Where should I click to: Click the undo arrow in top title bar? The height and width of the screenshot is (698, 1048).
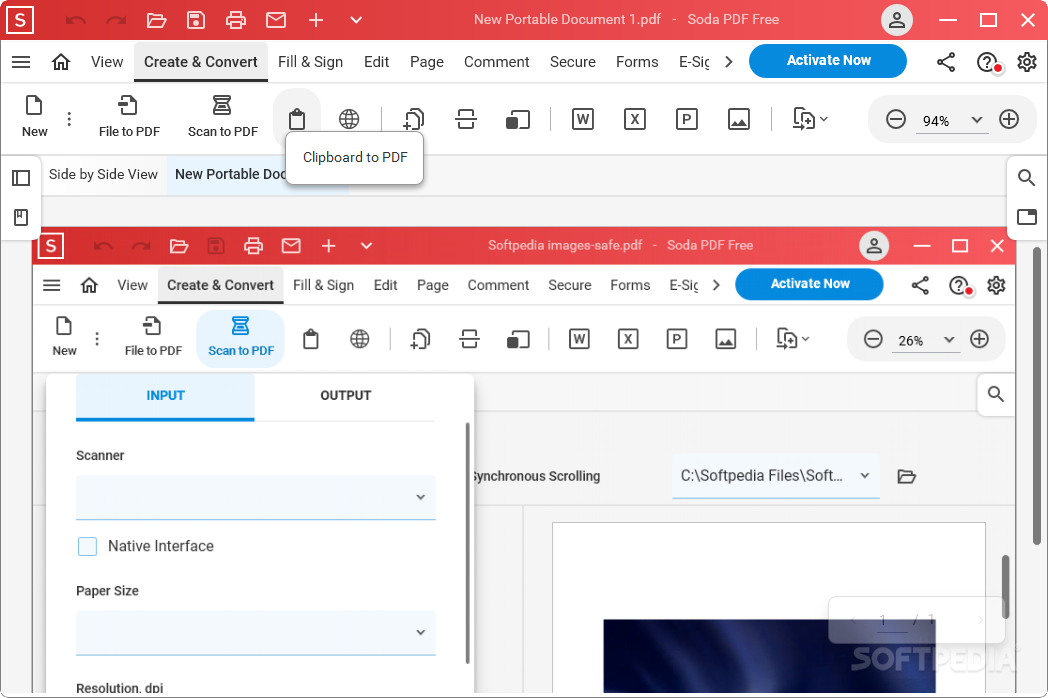[76, 20]
